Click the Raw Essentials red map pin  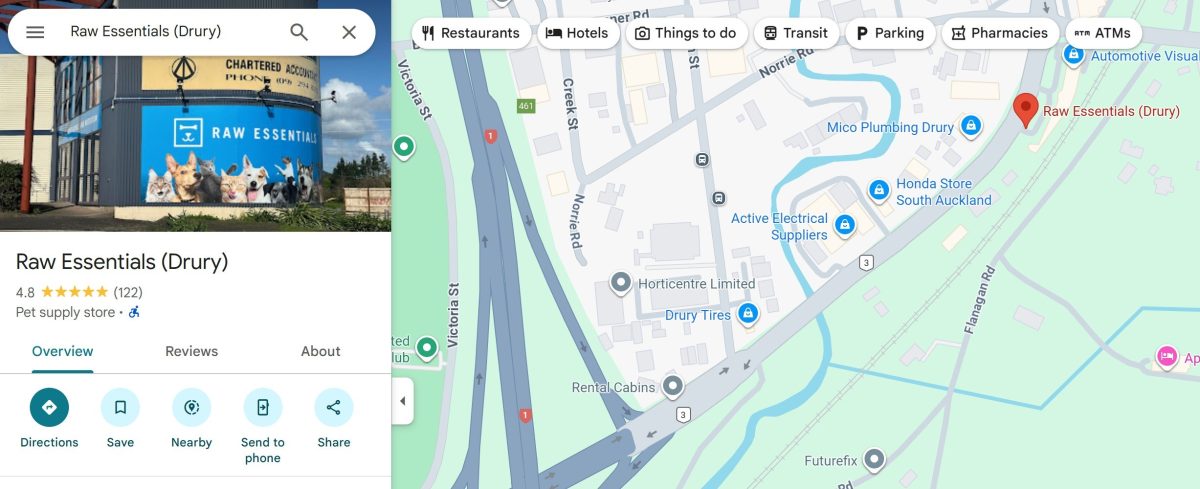pyautogui.click(x=1025, y=110)
